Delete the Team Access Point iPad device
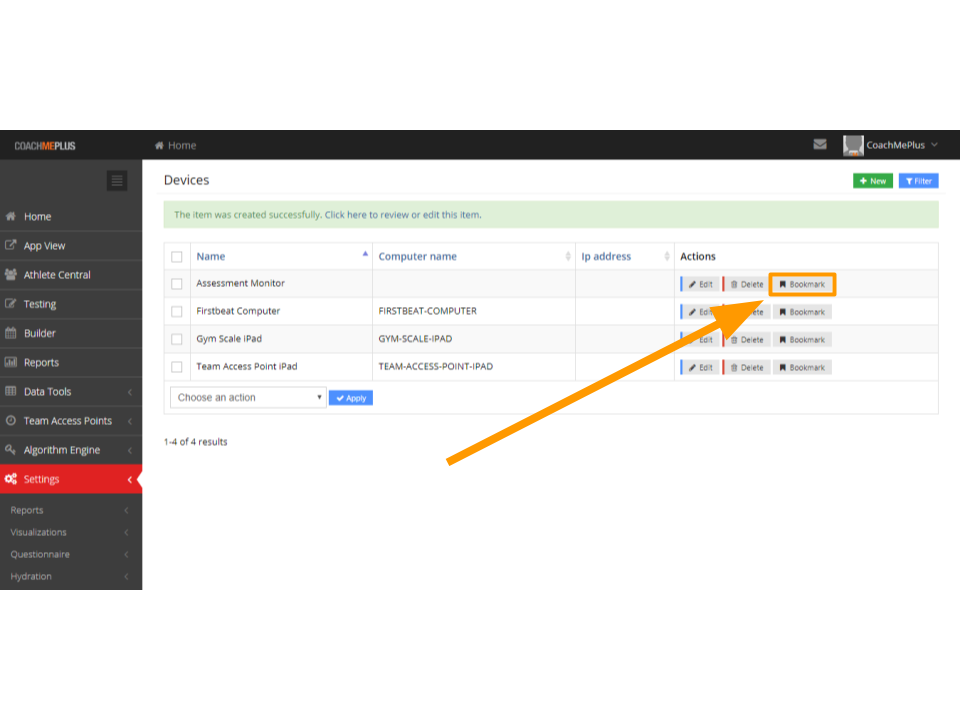Screen dimensions: 960x720 pyautogui.click(x=746, y=367)
